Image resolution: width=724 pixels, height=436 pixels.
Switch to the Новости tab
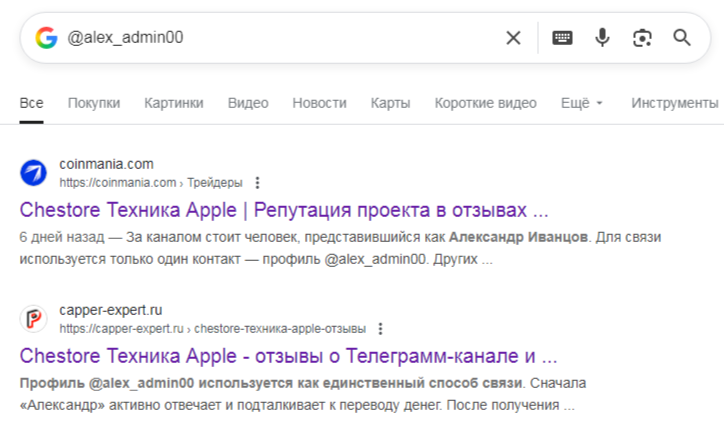319,103
